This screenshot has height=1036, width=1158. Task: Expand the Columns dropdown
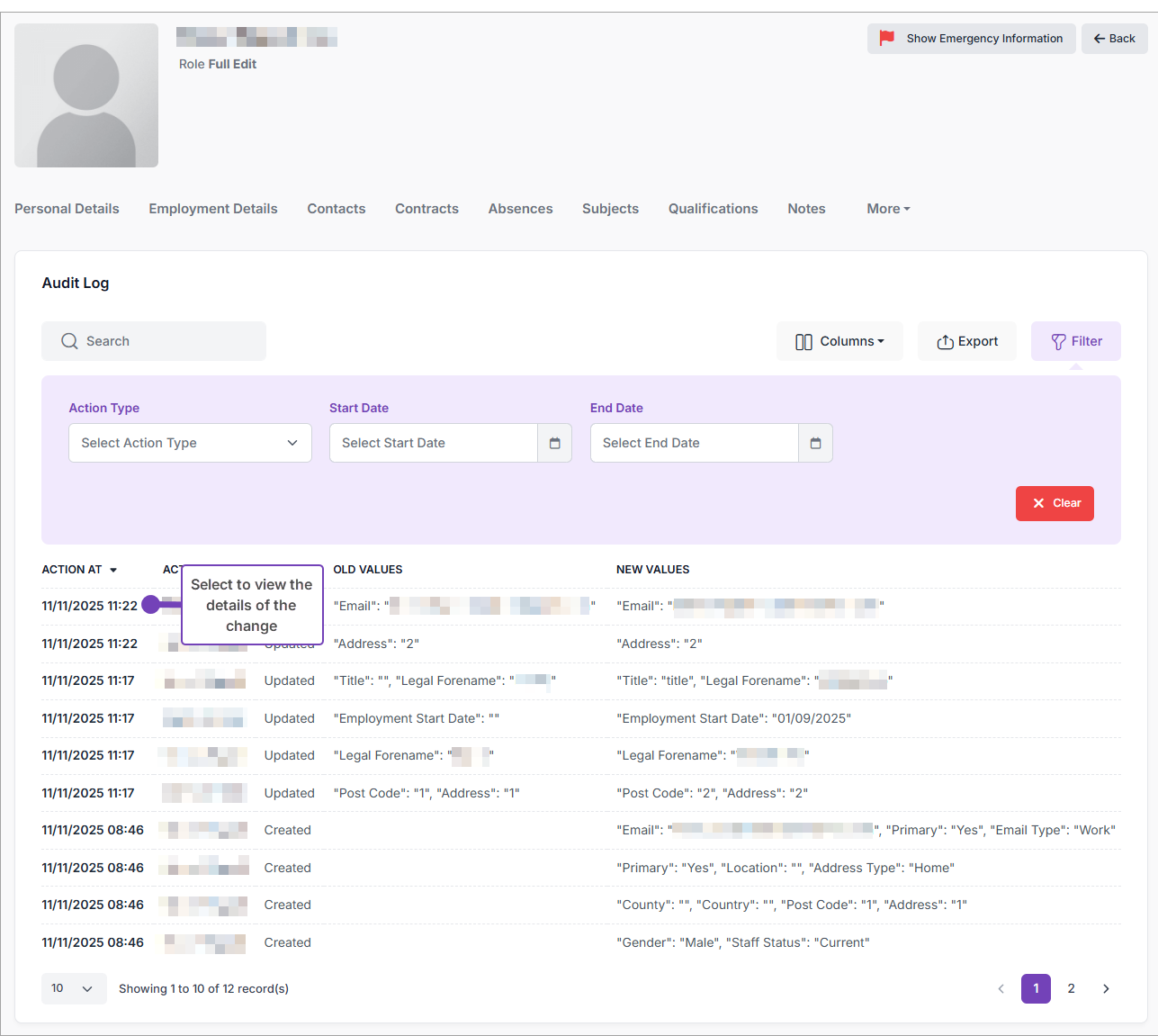(x=839, y=341)
